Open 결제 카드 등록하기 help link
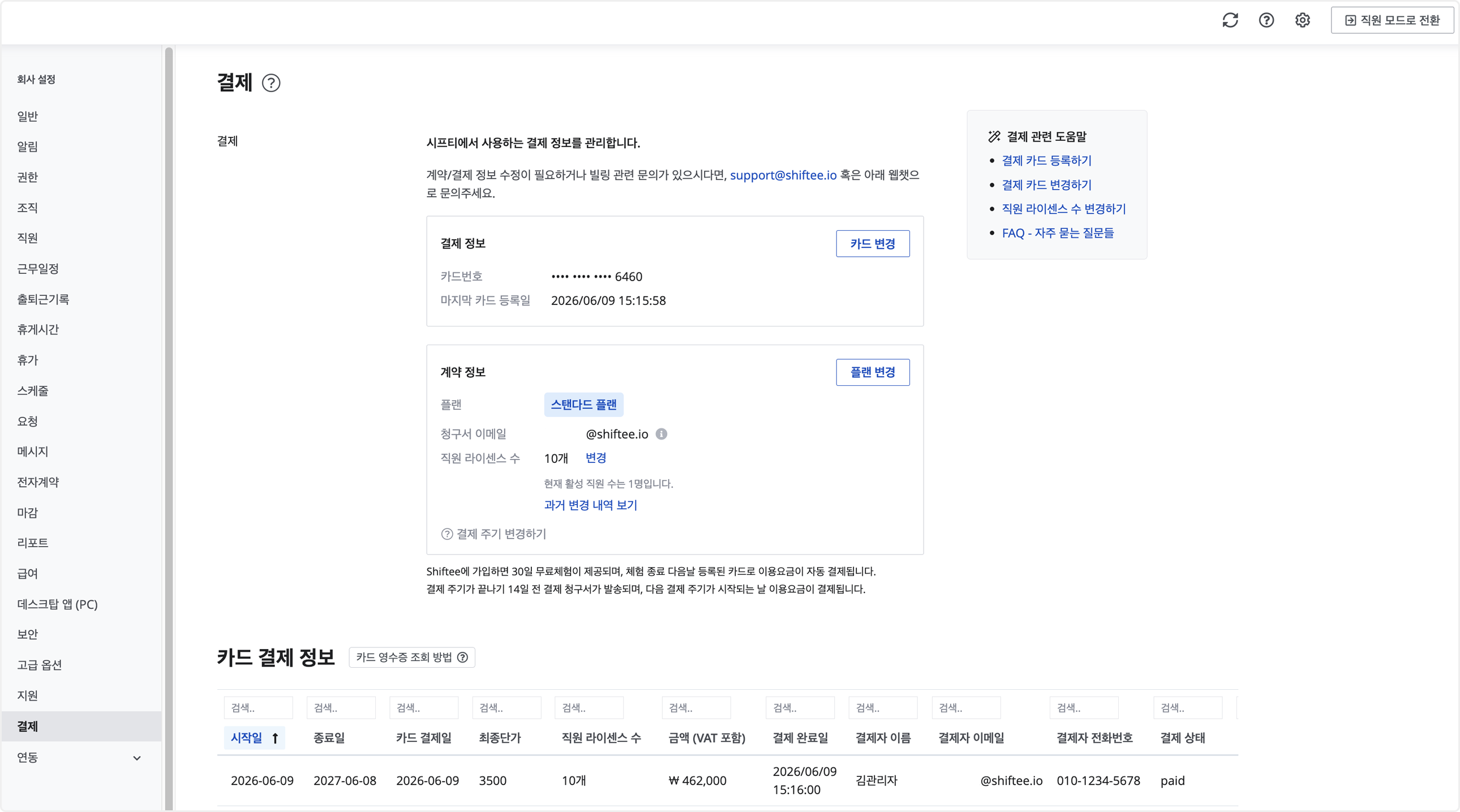The height and width of the screenshot is (812, 1460). [x=1046, y=160]
